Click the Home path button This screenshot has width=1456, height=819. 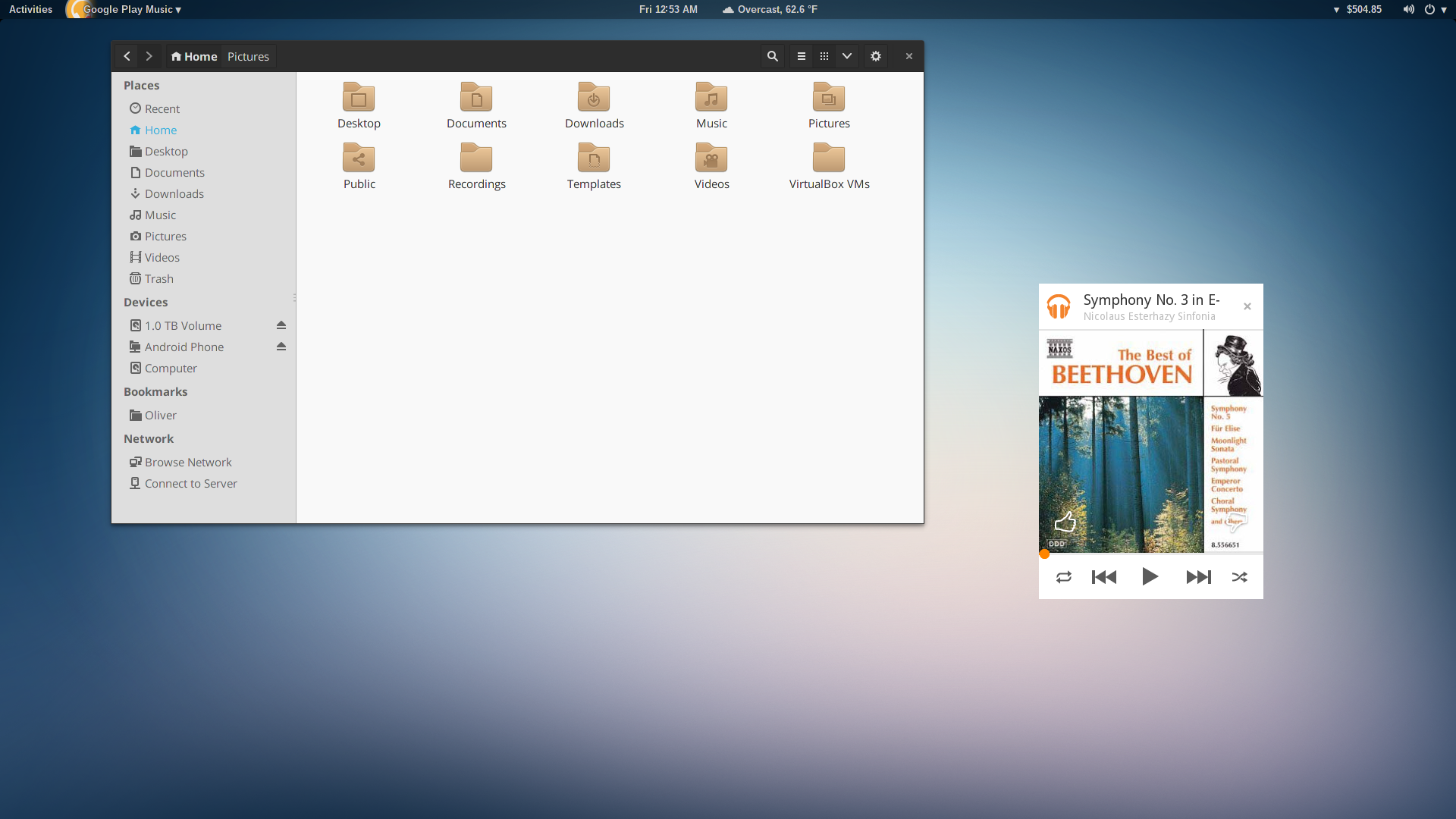point(194,56)
